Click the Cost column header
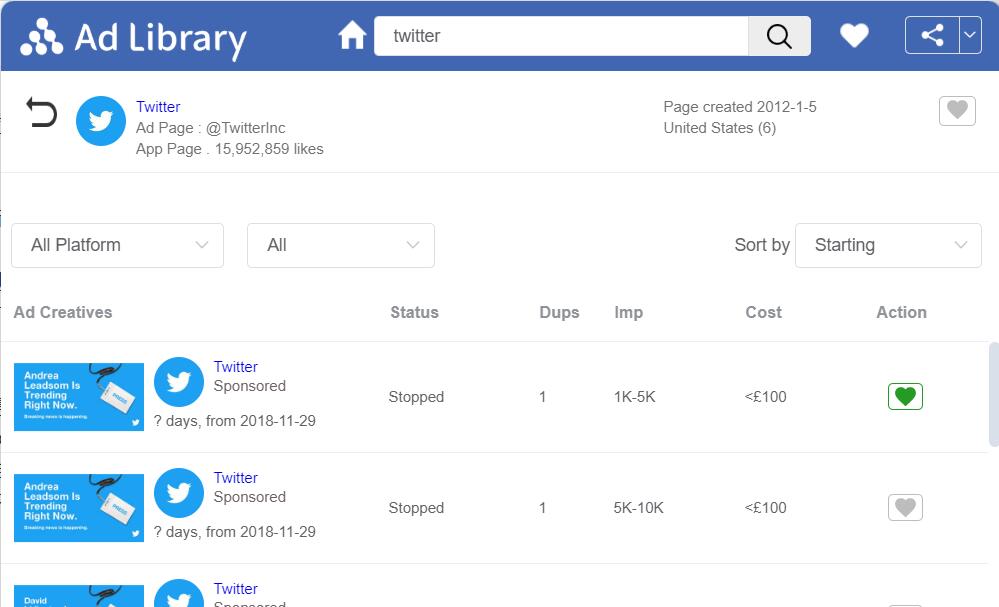999x607 pixels. coord(763,312)
